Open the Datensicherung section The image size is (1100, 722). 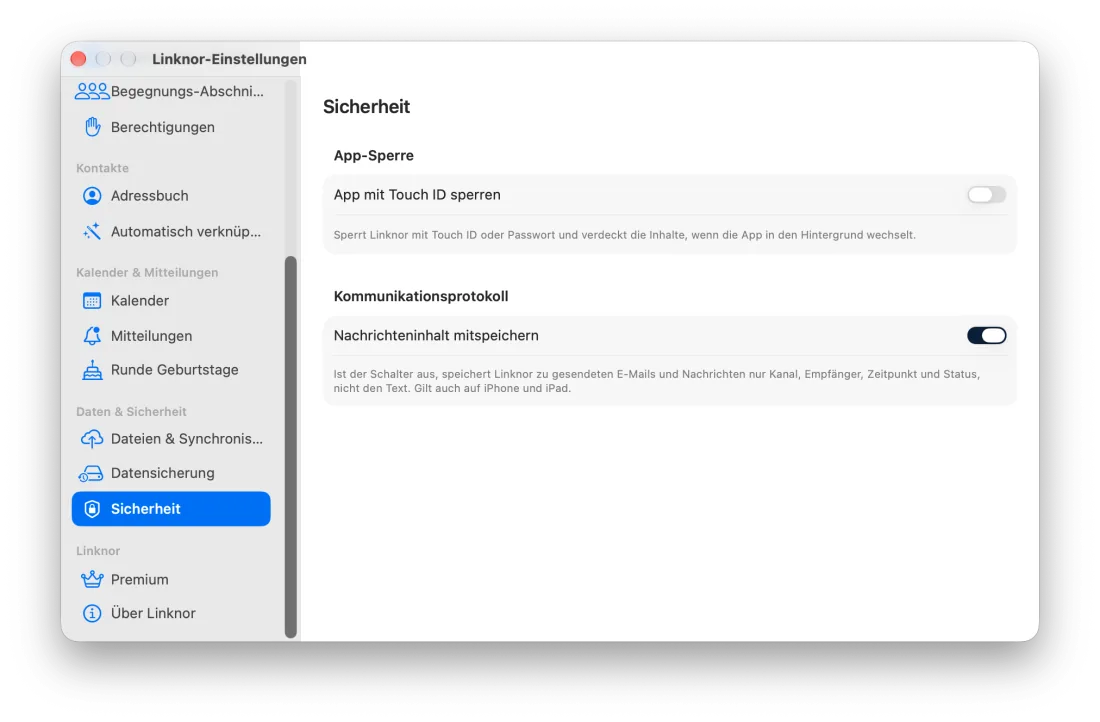[x=171, y=474]
